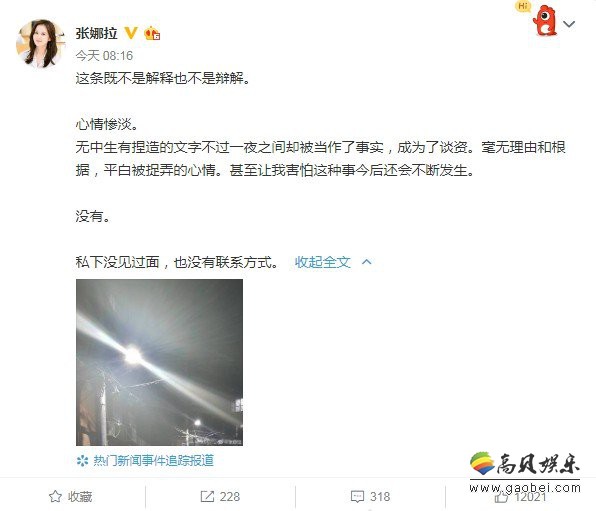Click the red mascot Hi icon
The height and width of the screenshot is (511, 596).
click(x=540, y=19)
